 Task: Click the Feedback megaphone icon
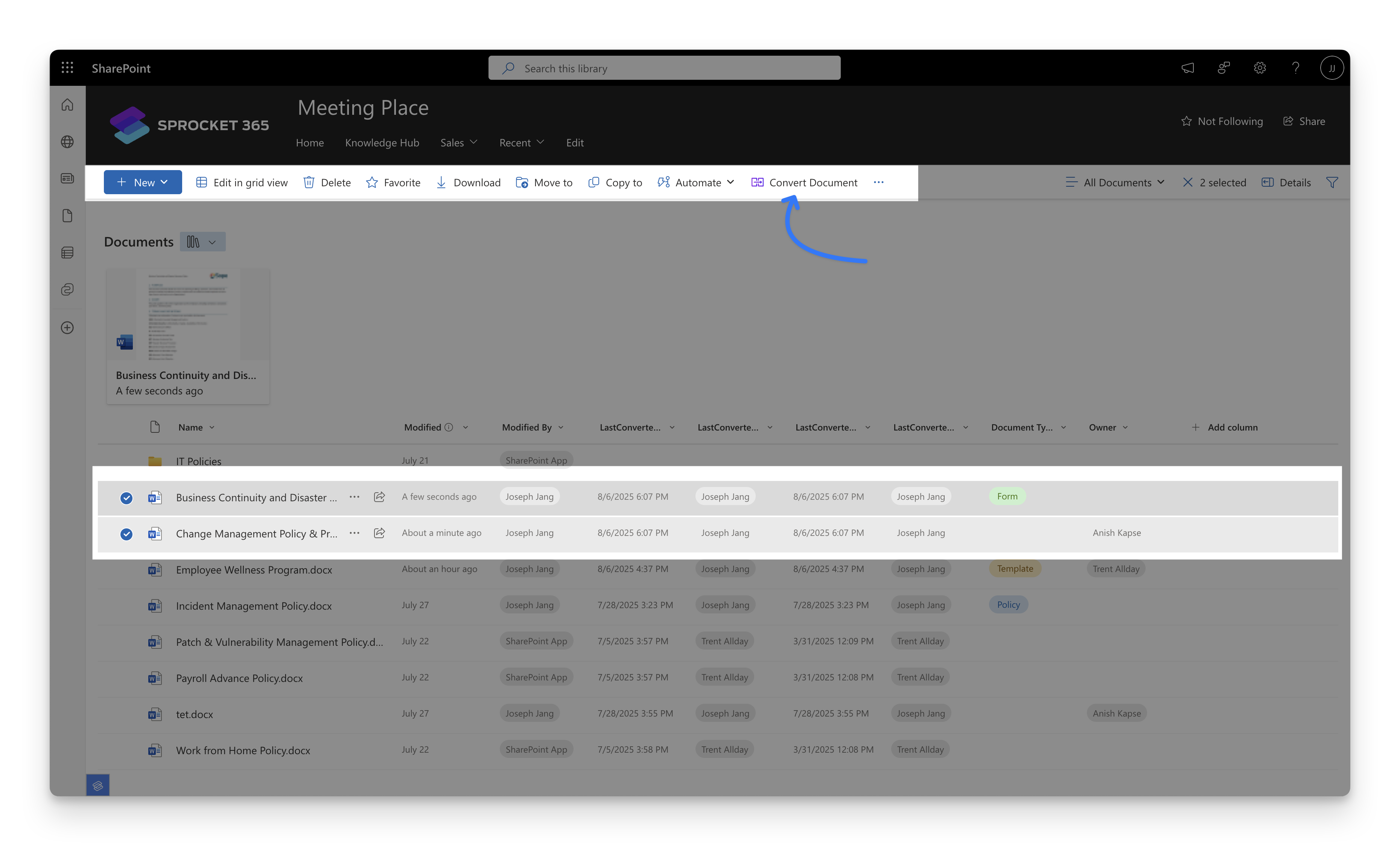tap(1187, 68)
